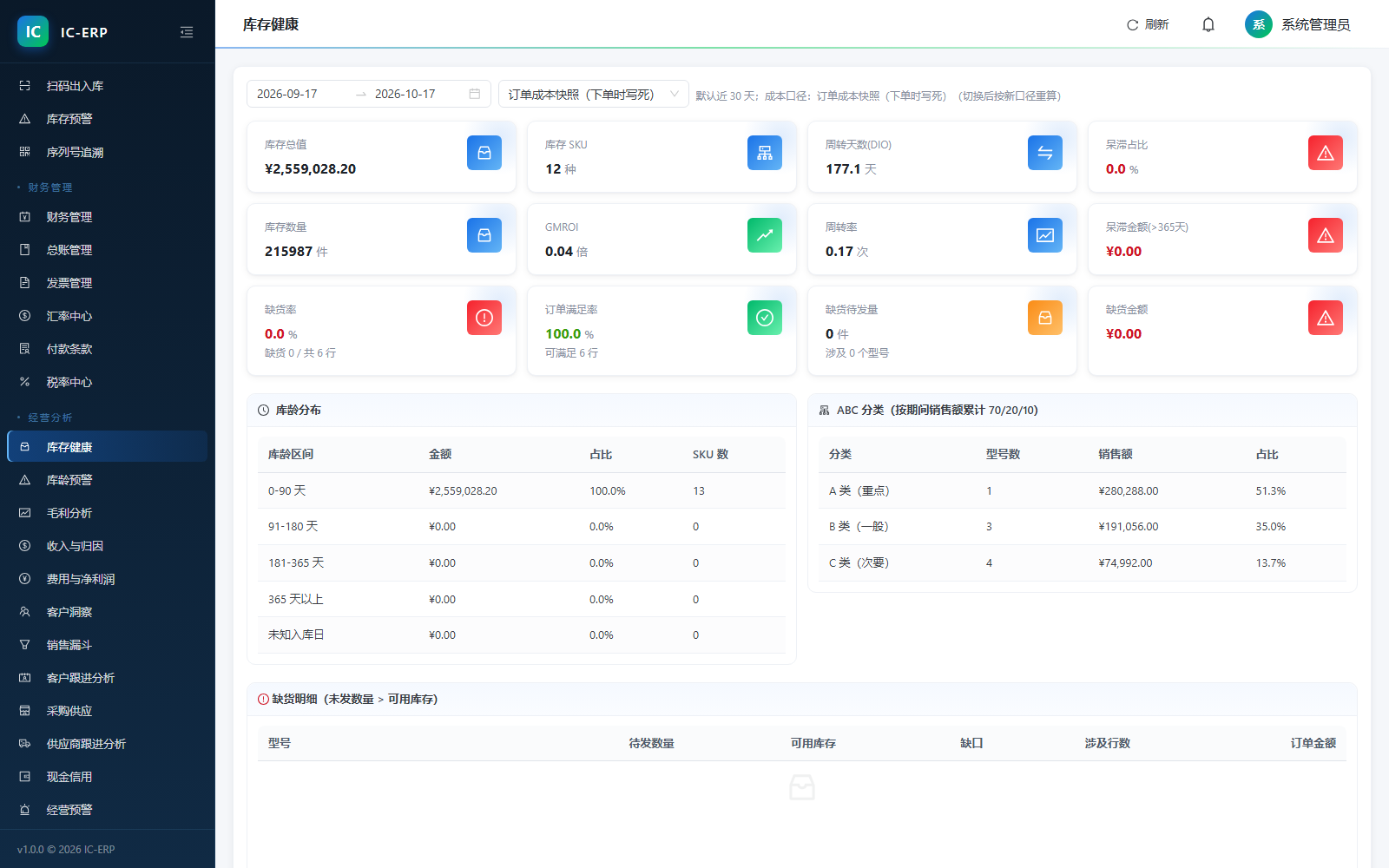Expand the 订单成本快照 cost basis dropdown
Viewport: 1389px width, 868px height.
coord(594,94)
